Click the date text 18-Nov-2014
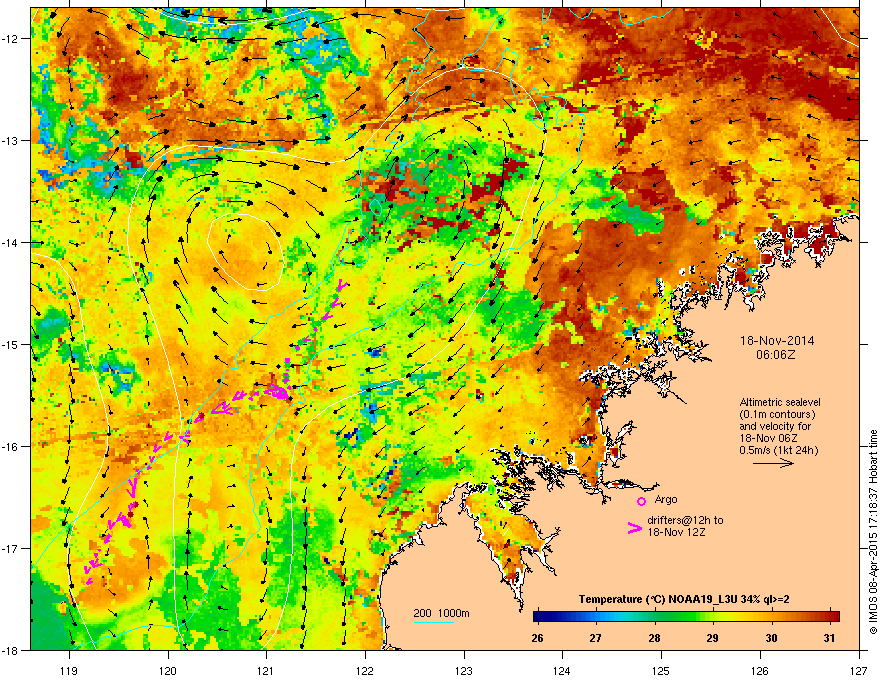880x680 pixels. click(777, 341)
